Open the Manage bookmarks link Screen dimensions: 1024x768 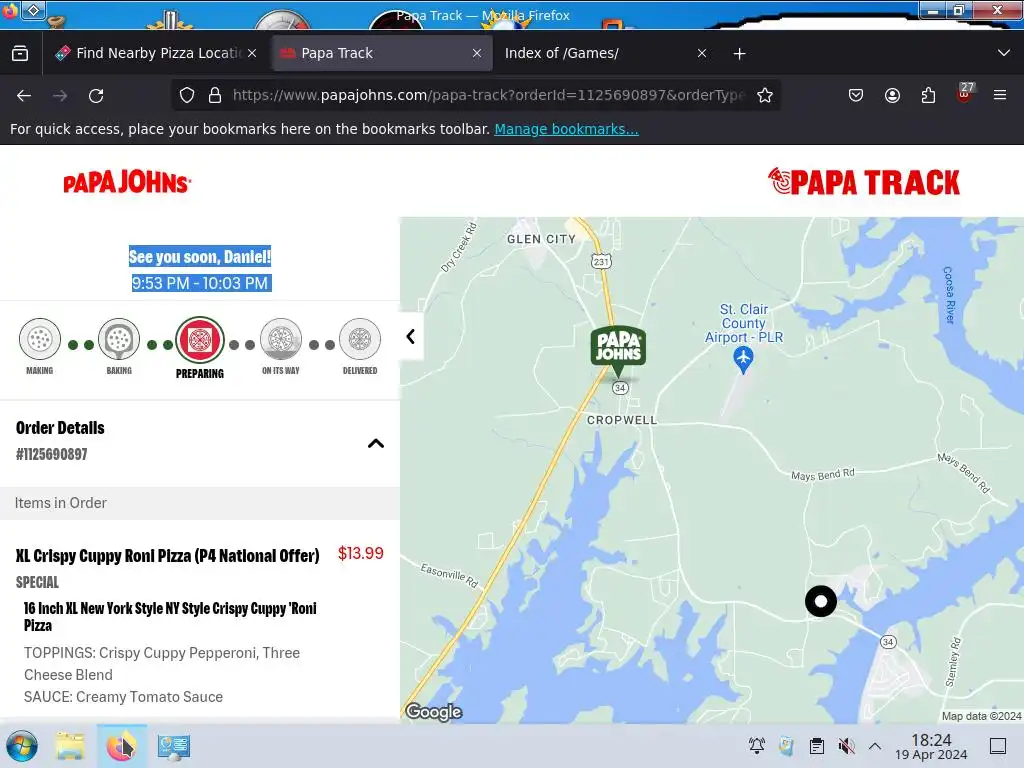[566, 129]
